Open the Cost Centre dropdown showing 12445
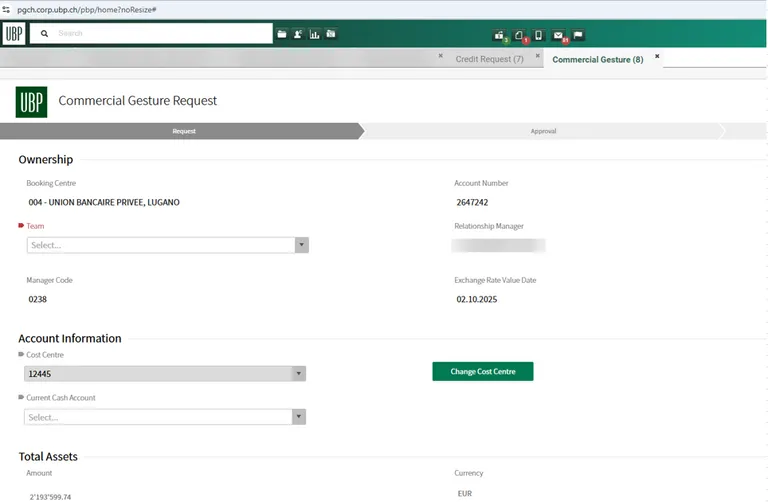 pos(165,374)
